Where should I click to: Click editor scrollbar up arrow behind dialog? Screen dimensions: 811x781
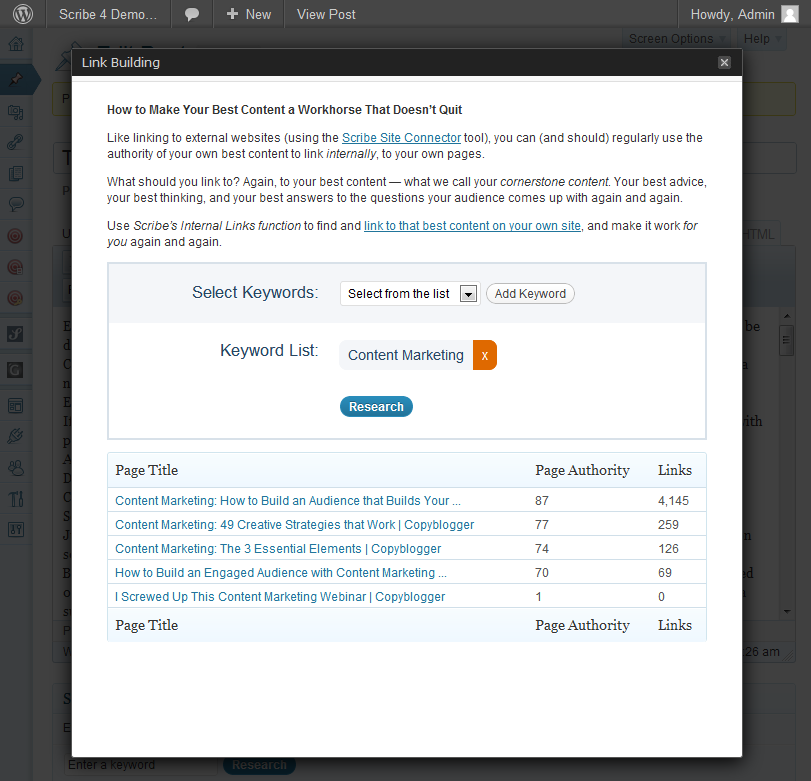787,316
